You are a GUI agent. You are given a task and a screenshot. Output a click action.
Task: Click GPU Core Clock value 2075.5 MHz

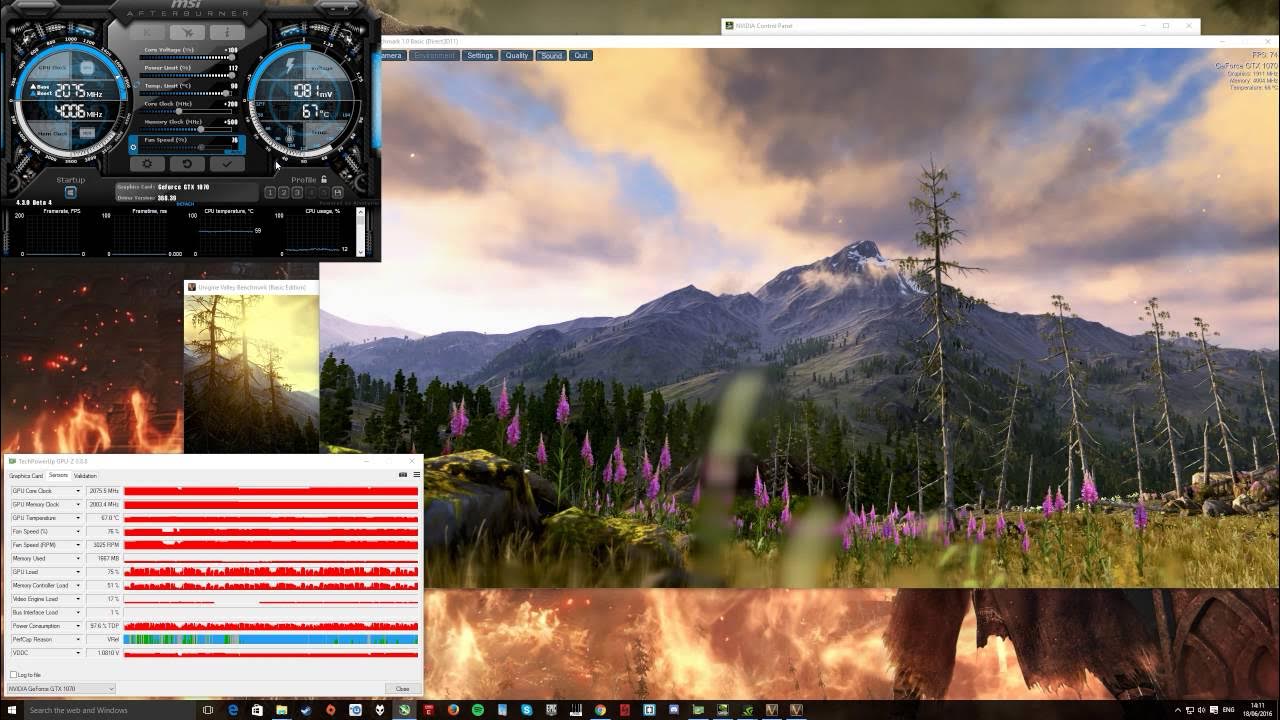pos(103,491)
